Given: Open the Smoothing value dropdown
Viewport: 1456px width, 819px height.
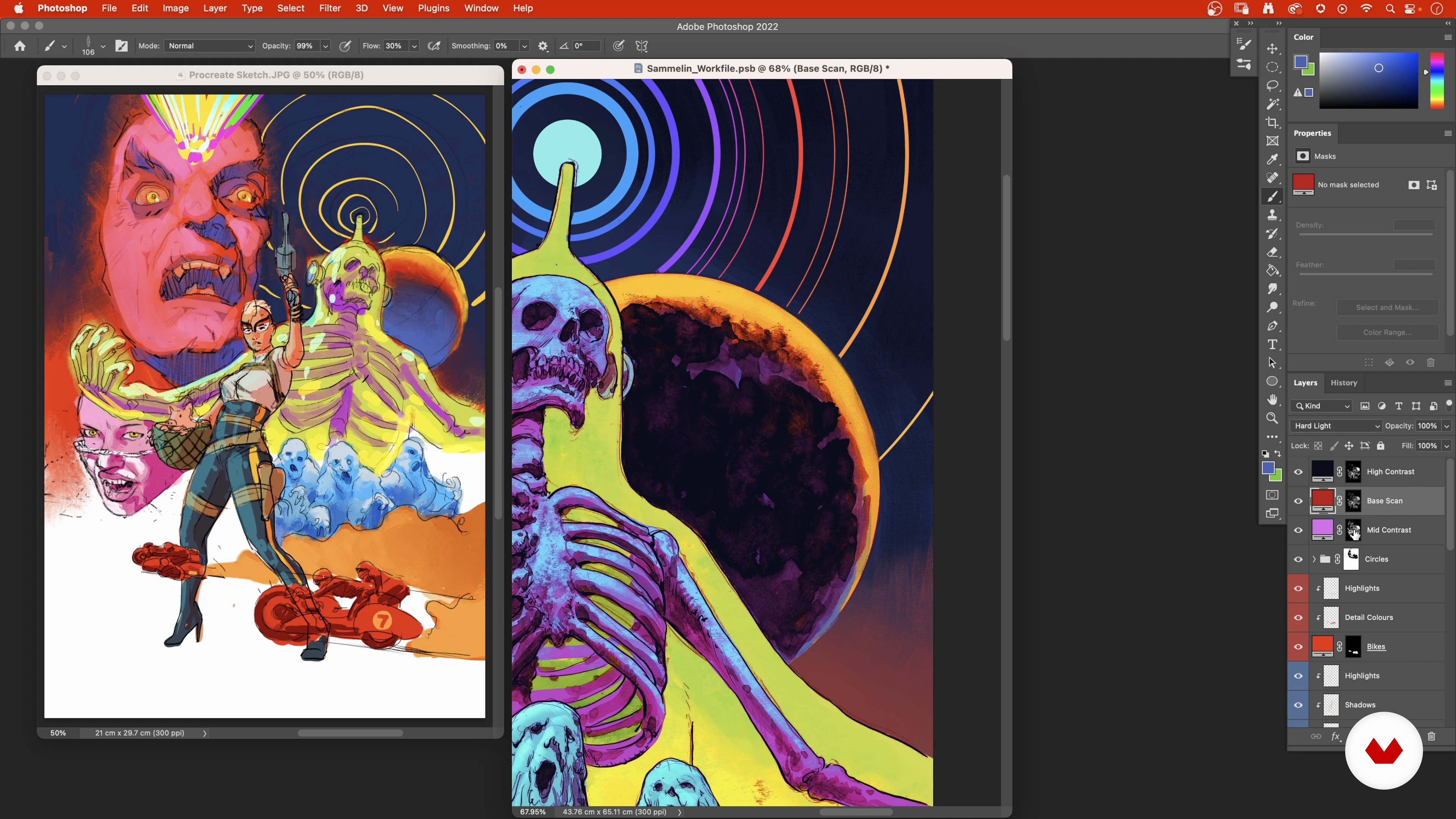Looking at the screenshot, I should [524, 46].
